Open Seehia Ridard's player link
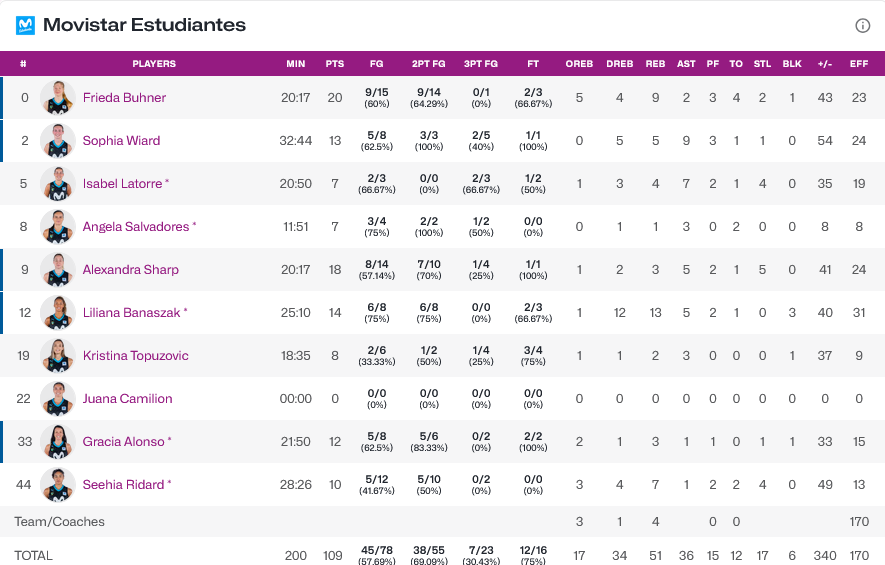Image resolution: width=885 pixels, height=565 pixels. point(123,485)
